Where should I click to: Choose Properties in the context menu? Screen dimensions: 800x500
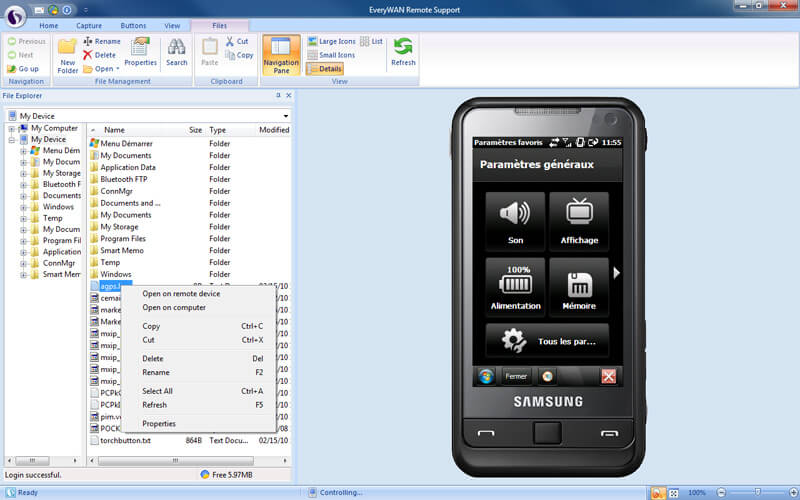(199, 424)
